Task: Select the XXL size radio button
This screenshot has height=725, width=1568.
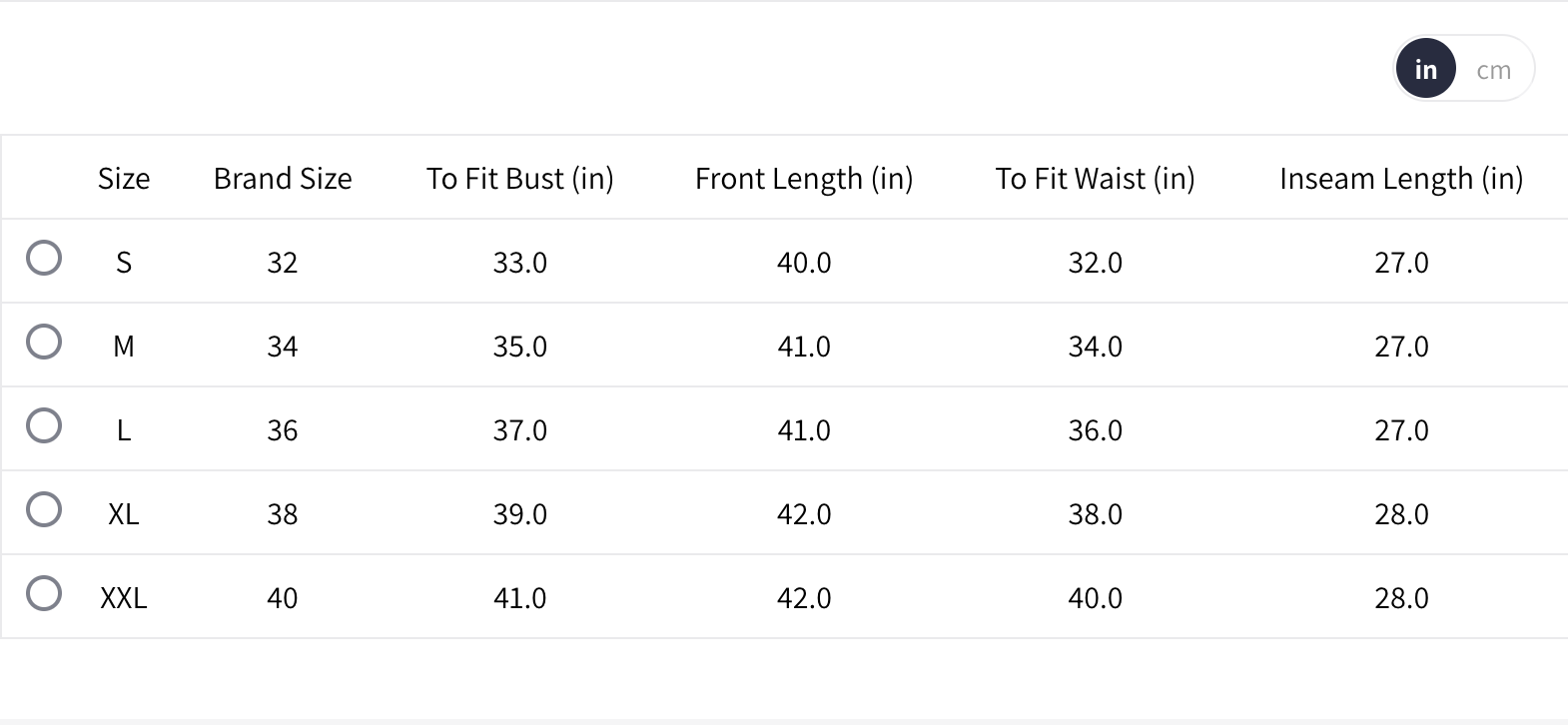Action: tap(44, 593)
